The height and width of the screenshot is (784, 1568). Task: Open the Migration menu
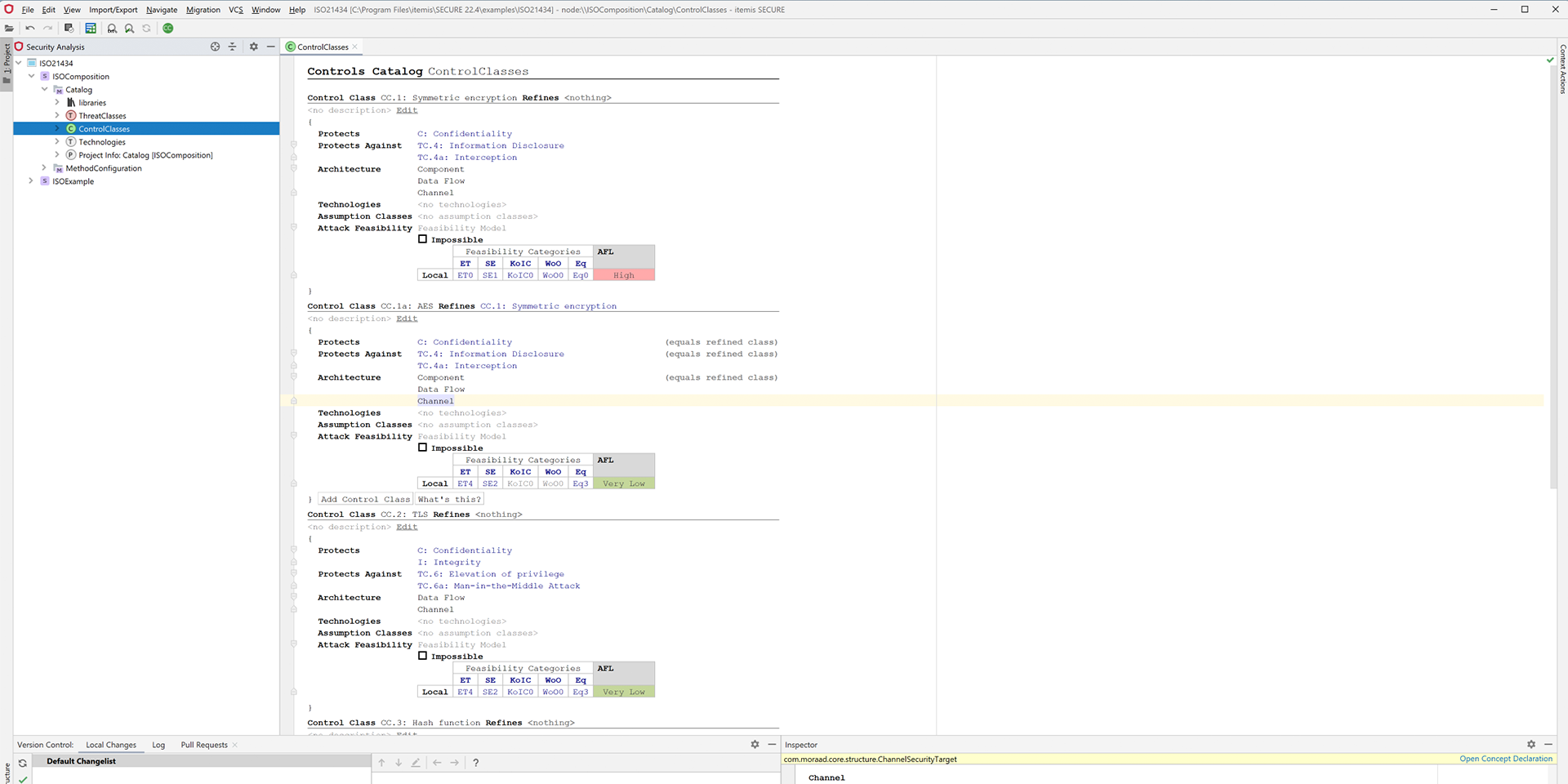203,10
